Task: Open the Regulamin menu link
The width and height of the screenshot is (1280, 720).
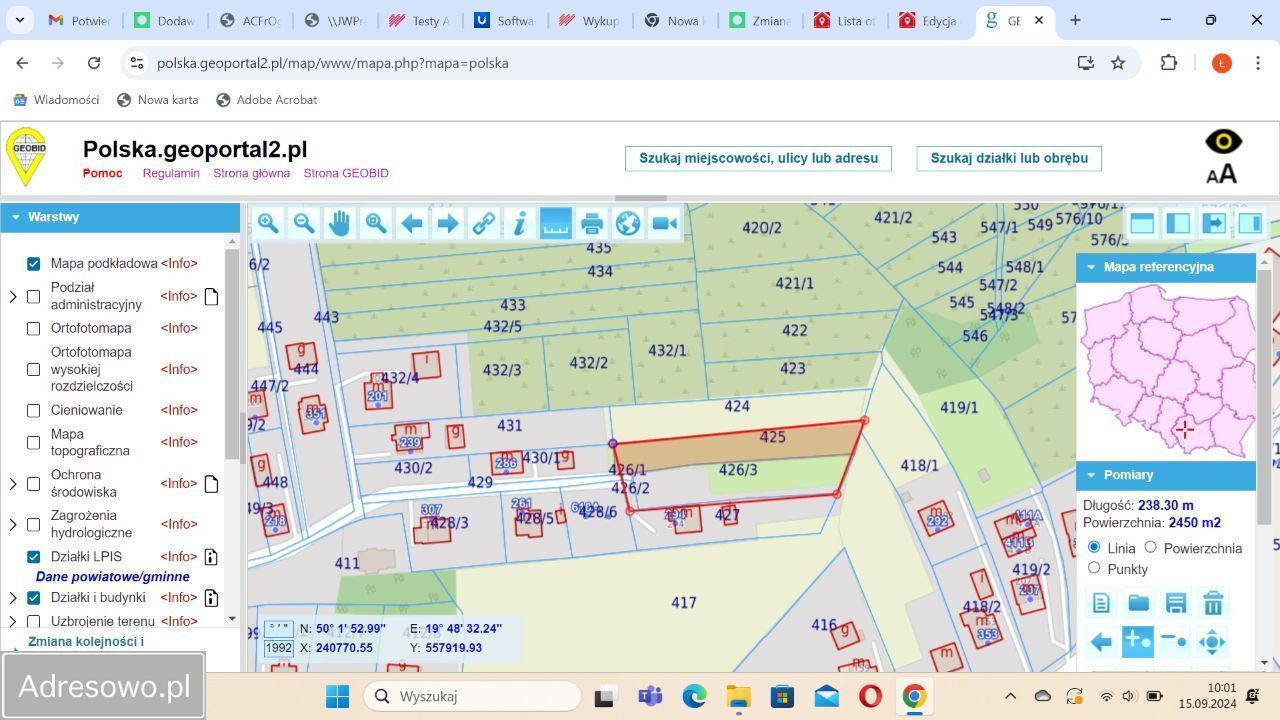Action: pos(171,173)
